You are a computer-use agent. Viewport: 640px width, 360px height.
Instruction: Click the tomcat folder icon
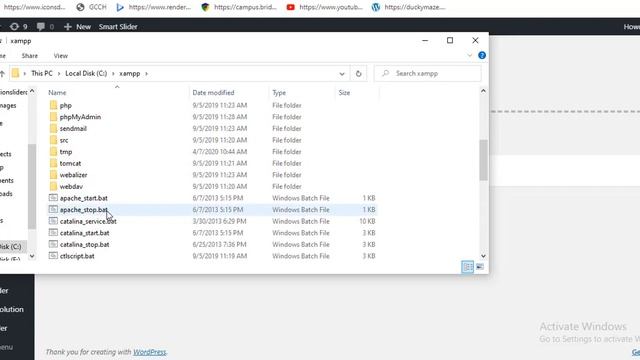tap(53, 163)
